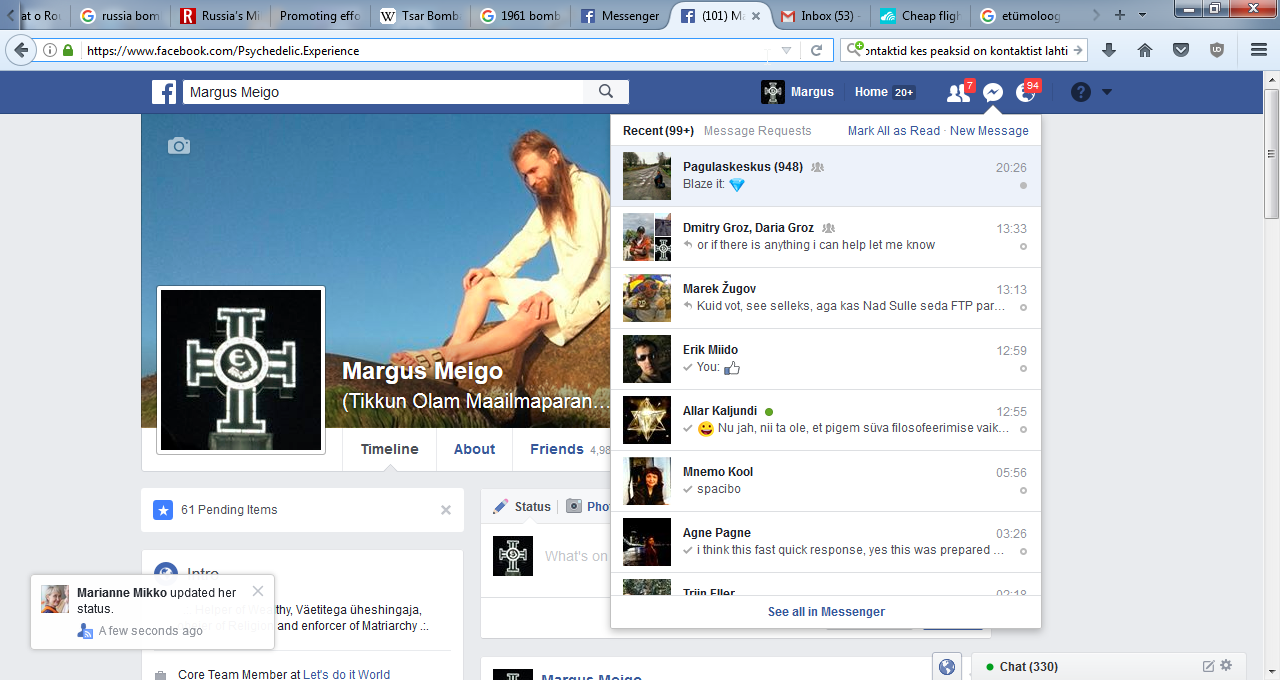This screenshot has width=1280, height=680.
Task: Click the cover photo camera icon
Action: (x=179, y=146)
